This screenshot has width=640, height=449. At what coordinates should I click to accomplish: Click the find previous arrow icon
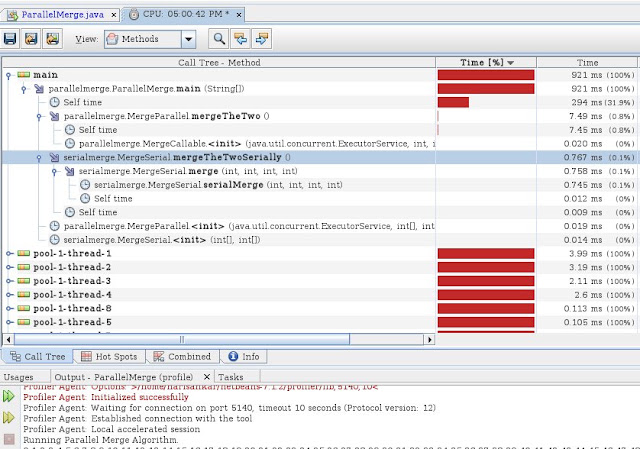point(240,39)
